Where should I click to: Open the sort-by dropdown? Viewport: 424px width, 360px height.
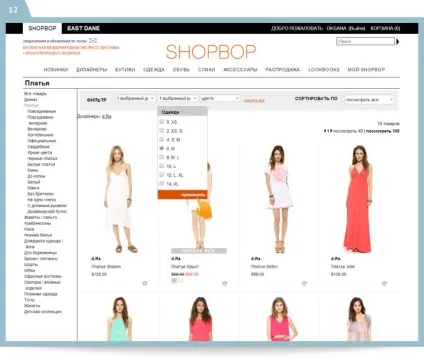point(369,100)
